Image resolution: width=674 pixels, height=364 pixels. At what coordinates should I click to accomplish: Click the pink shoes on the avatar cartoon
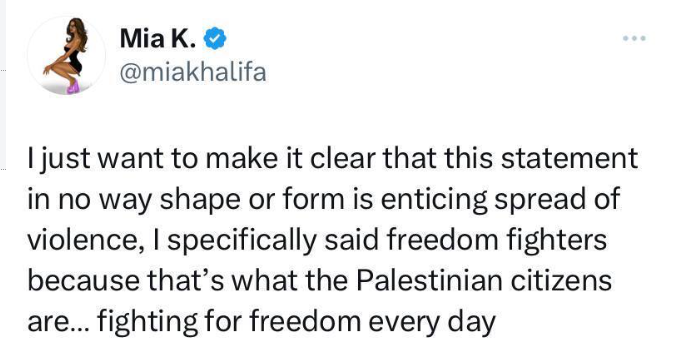coord(72,87)
